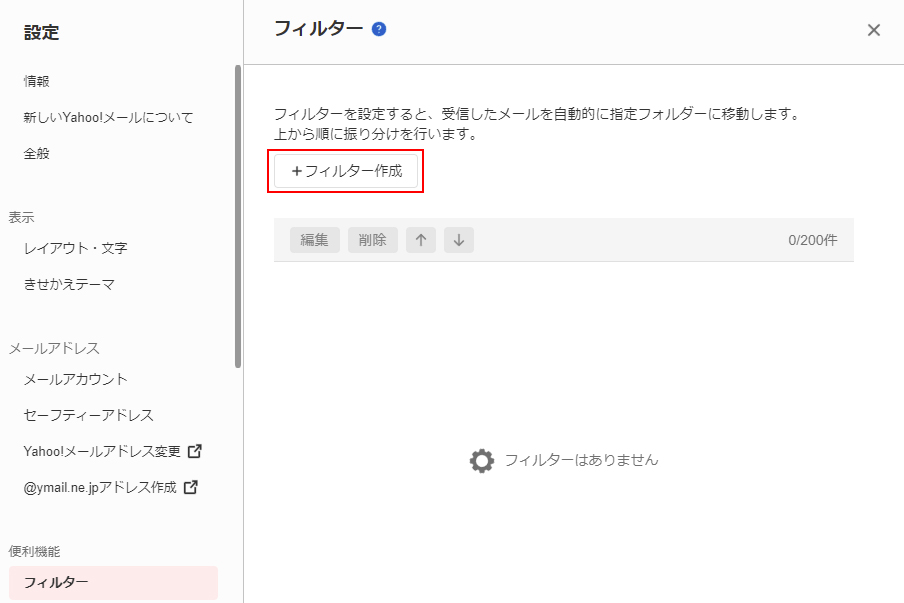This screenshot has width=904, height=603.
Task: Move filter down with the down arrow icon
Action: [459, 240]
